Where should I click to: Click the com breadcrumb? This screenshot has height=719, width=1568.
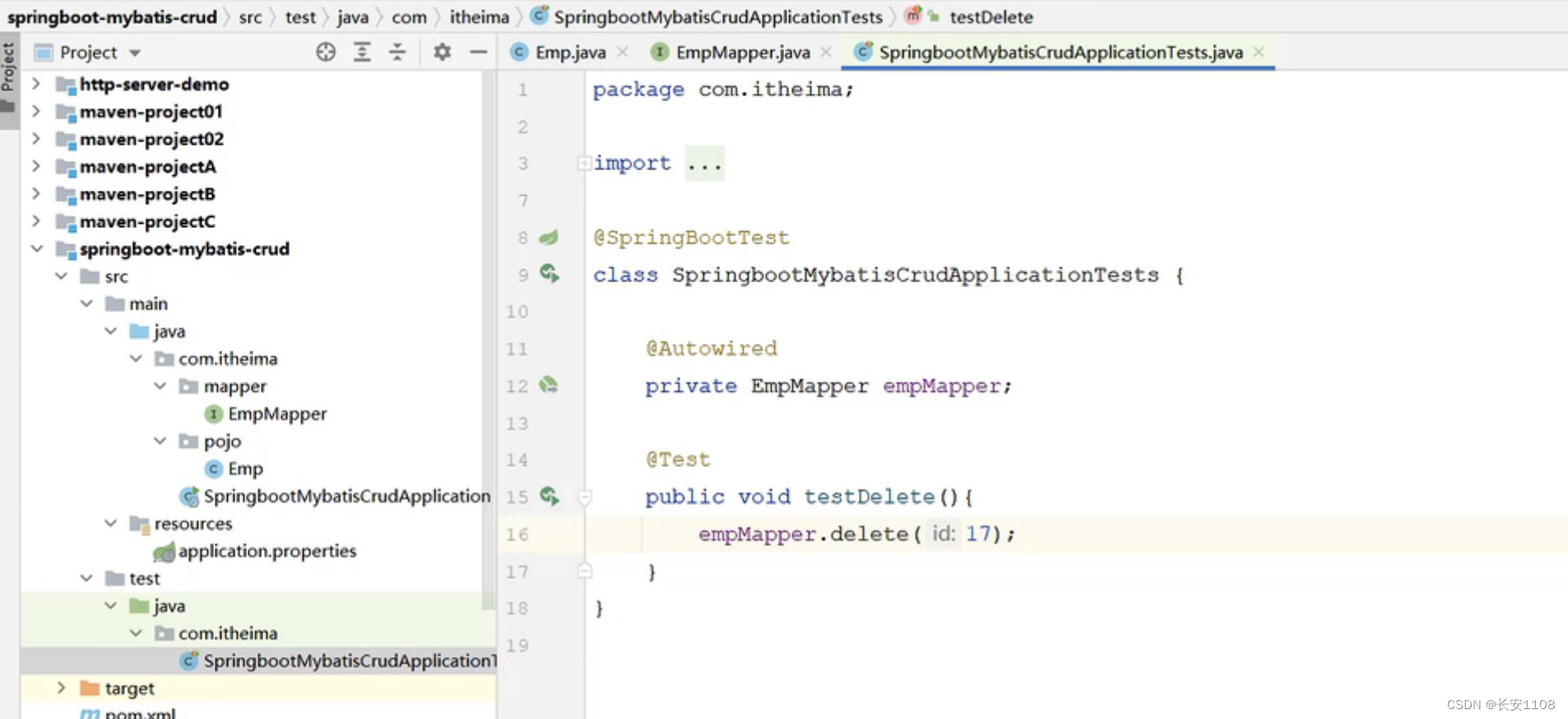pyautogui.click(x=409, y=16)
